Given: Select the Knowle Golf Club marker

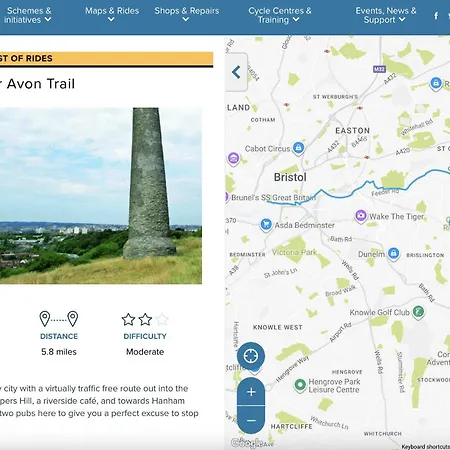Looking at the screenshot, I should [418, 312].
